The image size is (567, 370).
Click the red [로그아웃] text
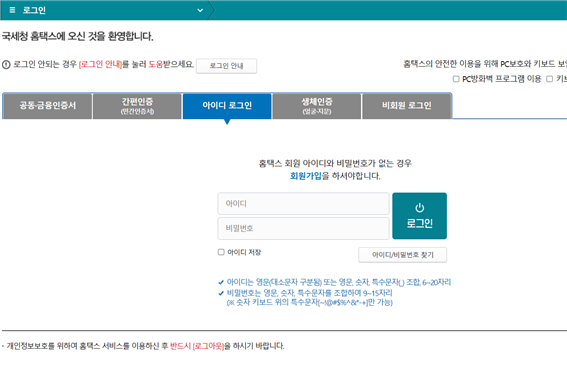pos(208,346)
